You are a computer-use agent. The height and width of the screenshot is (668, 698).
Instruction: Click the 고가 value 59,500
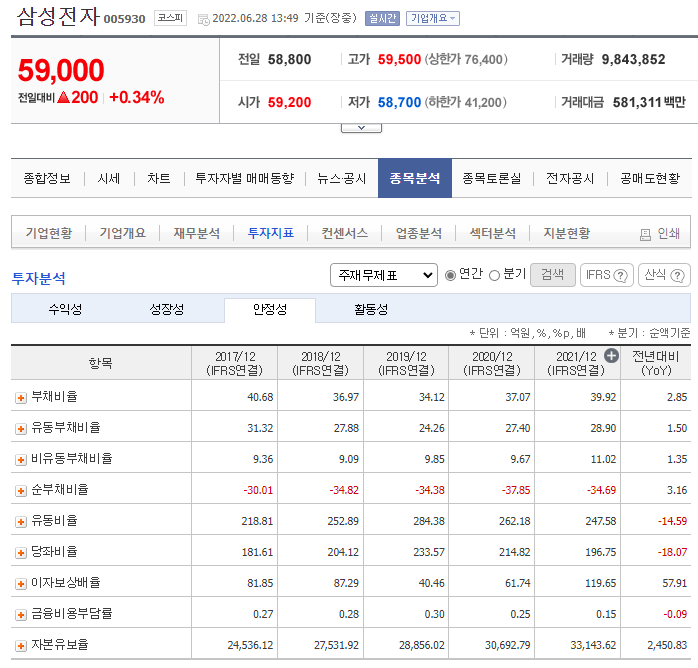[399, 60]
